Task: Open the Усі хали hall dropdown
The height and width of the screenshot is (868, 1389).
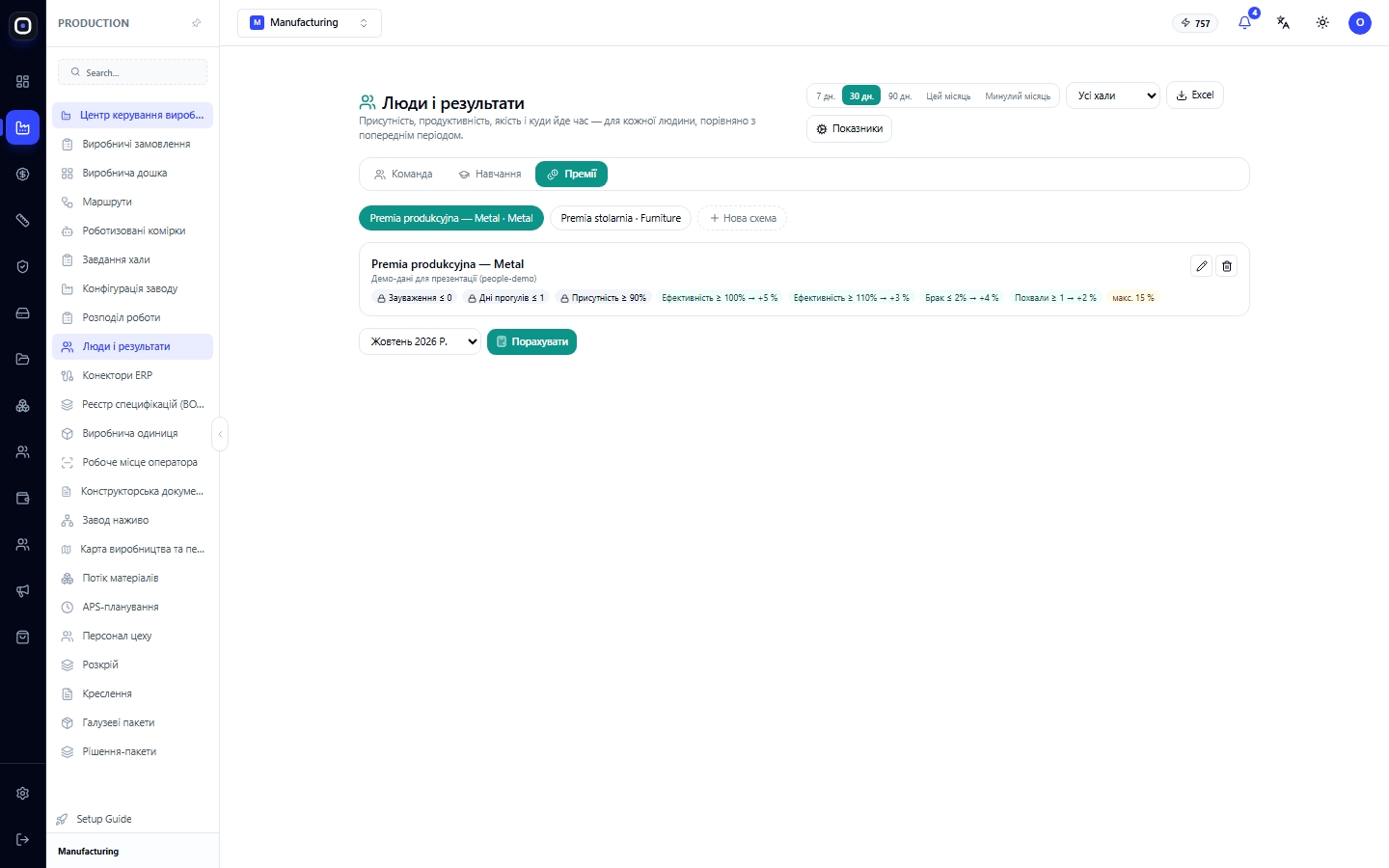Action: (1113, 95)
